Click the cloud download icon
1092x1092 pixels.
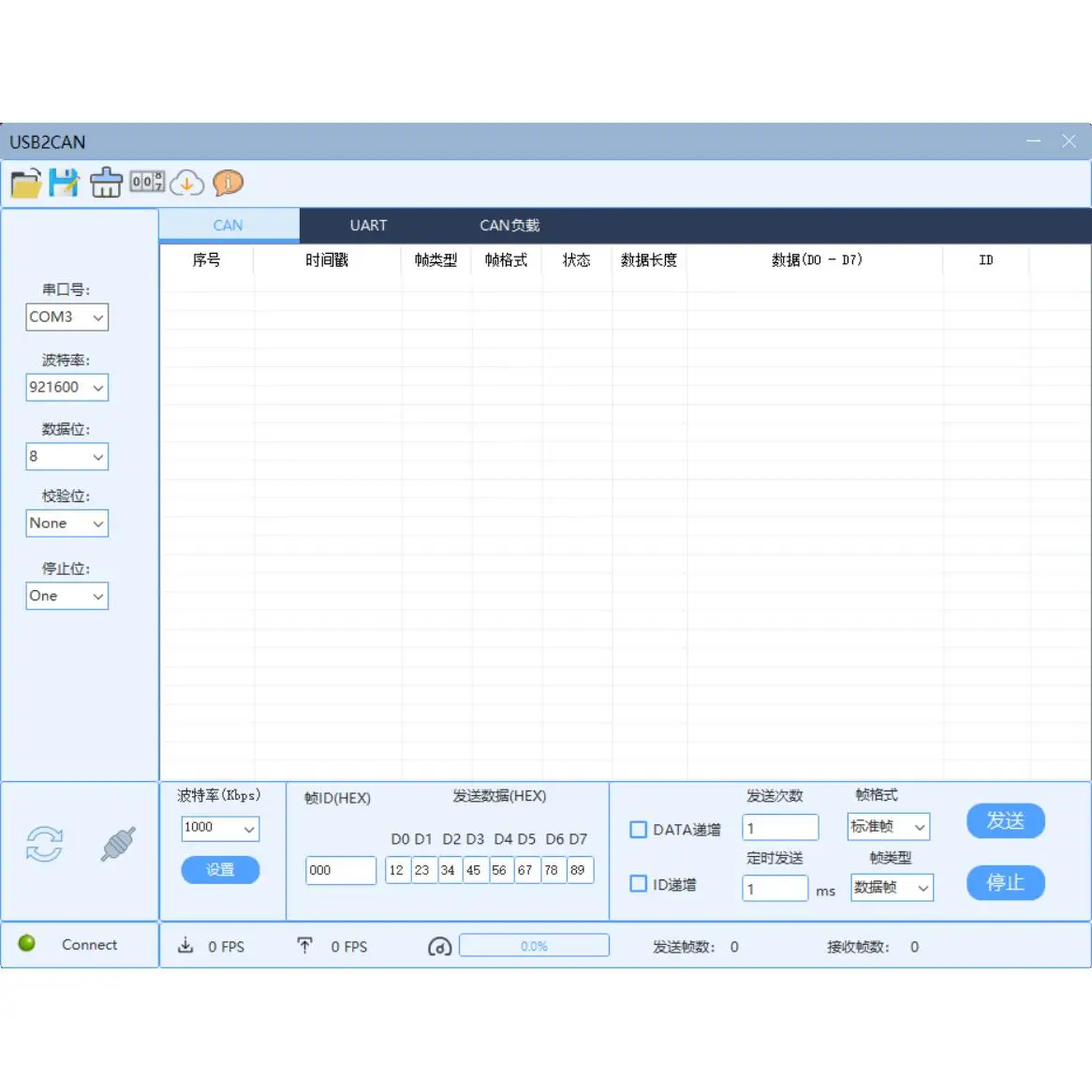coord(187,183)
